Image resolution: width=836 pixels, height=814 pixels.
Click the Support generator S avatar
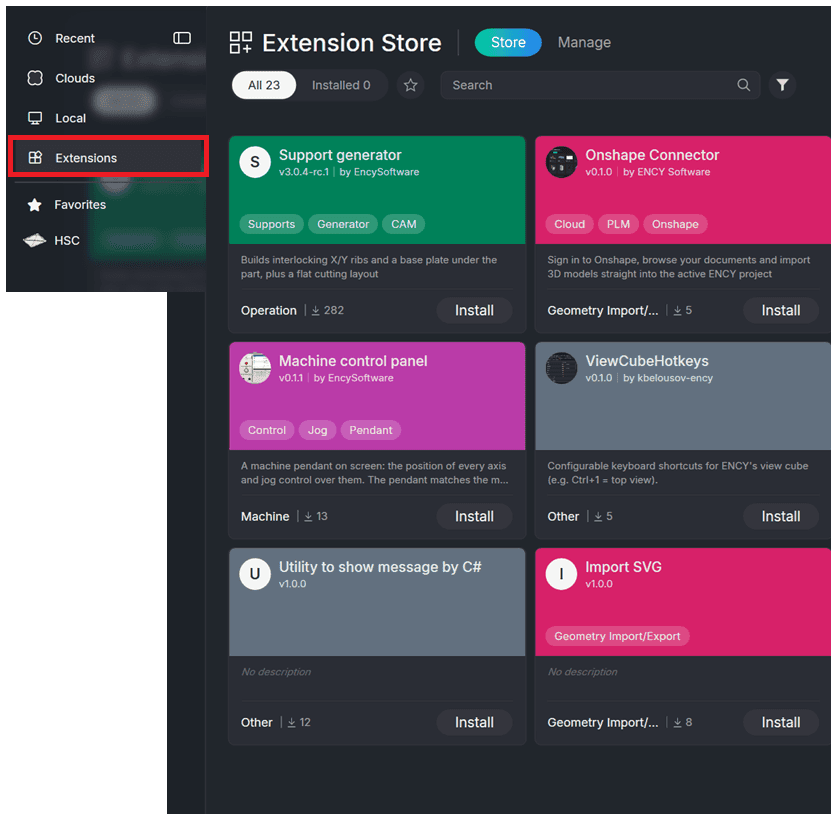255,162
